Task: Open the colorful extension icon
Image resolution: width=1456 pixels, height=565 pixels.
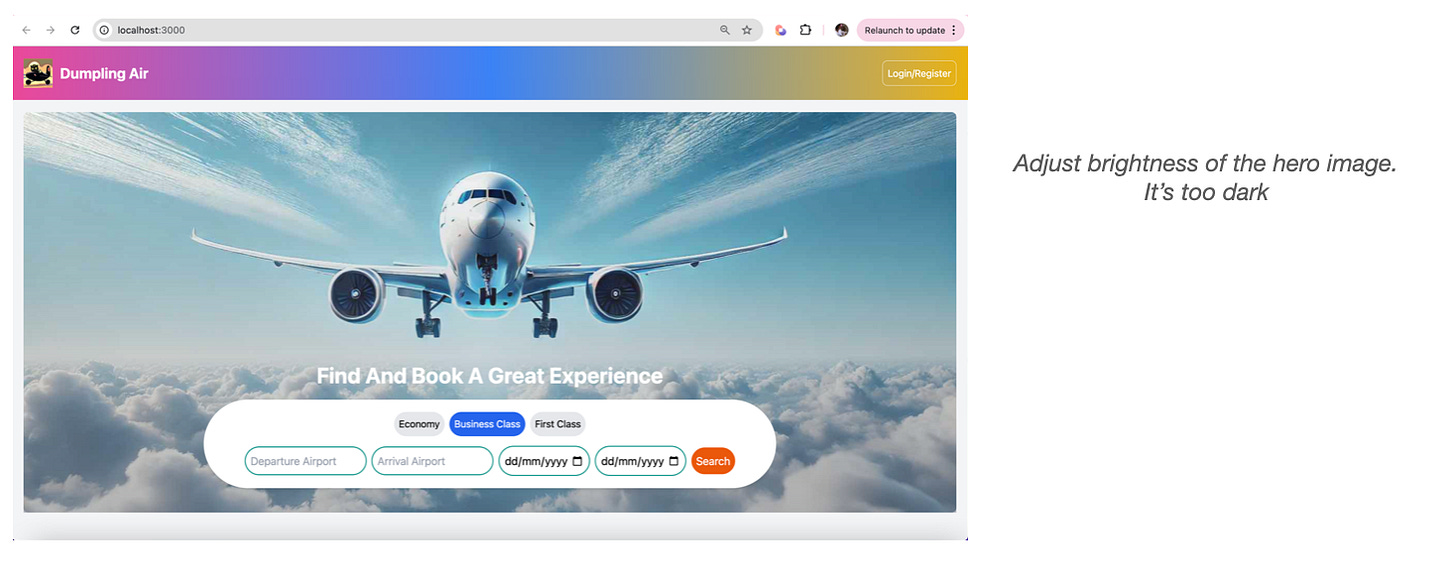Action: 781,30
